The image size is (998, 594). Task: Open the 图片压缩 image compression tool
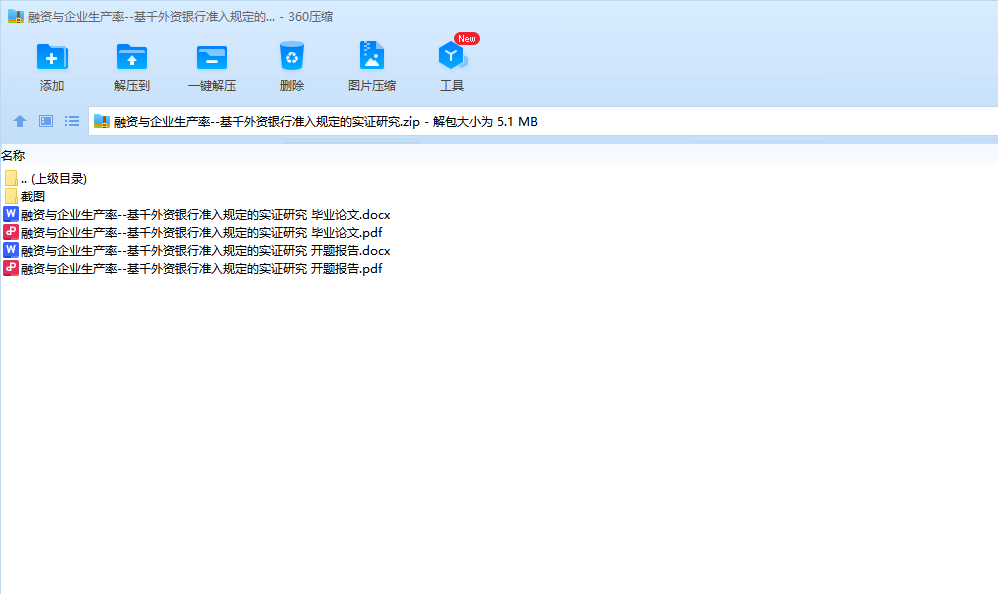click(372, 55)
